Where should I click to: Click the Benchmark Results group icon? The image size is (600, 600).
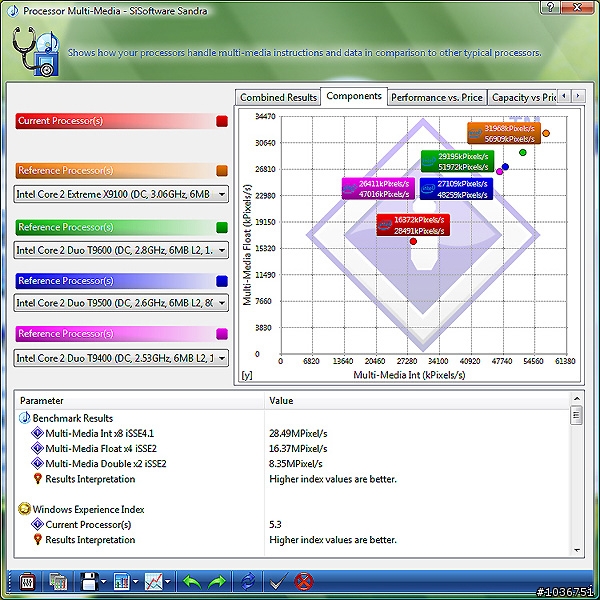(x=24, y=418)
